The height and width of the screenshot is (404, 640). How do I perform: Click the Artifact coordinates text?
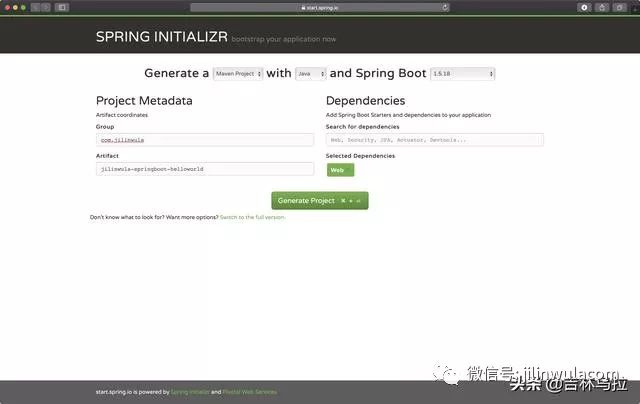[x=122, y=115]
